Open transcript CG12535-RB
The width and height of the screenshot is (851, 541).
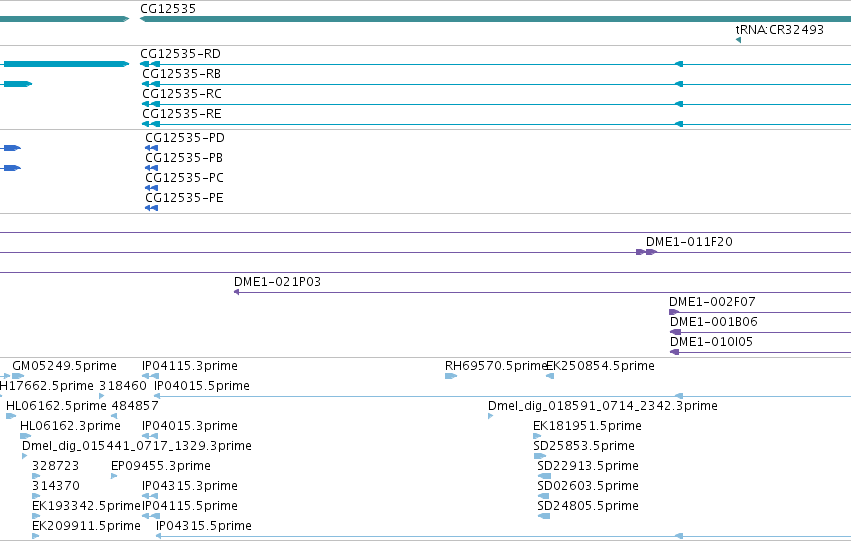181,74
